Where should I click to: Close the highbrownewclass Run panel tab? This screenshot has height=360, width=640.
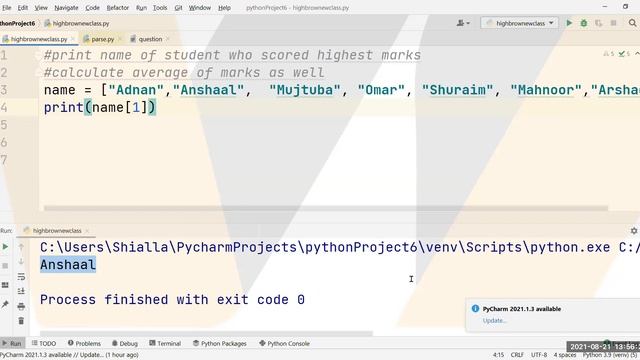[x=87, y=231]
